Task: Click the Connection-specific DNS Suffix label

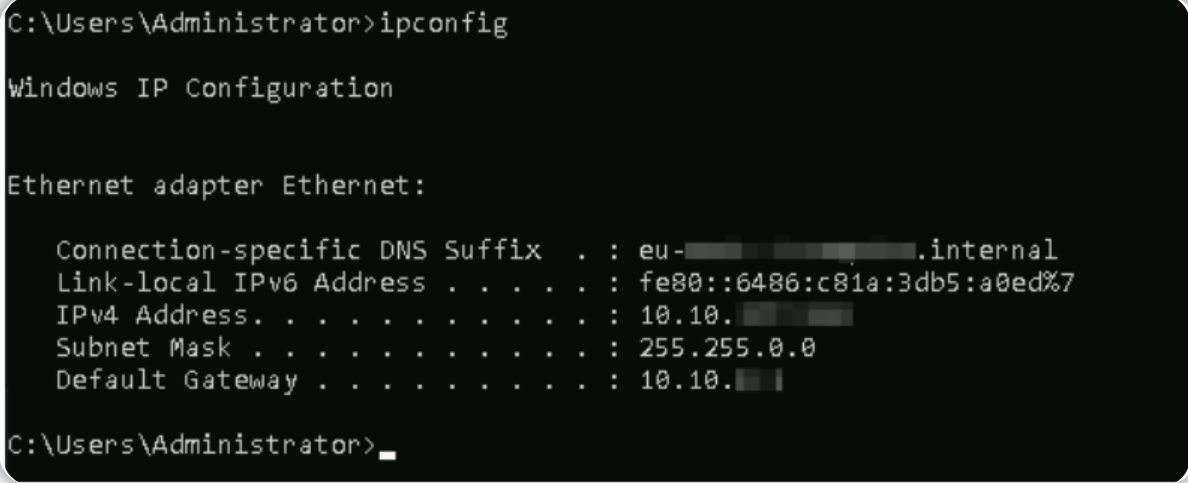Action: click(x=299, y=251)
